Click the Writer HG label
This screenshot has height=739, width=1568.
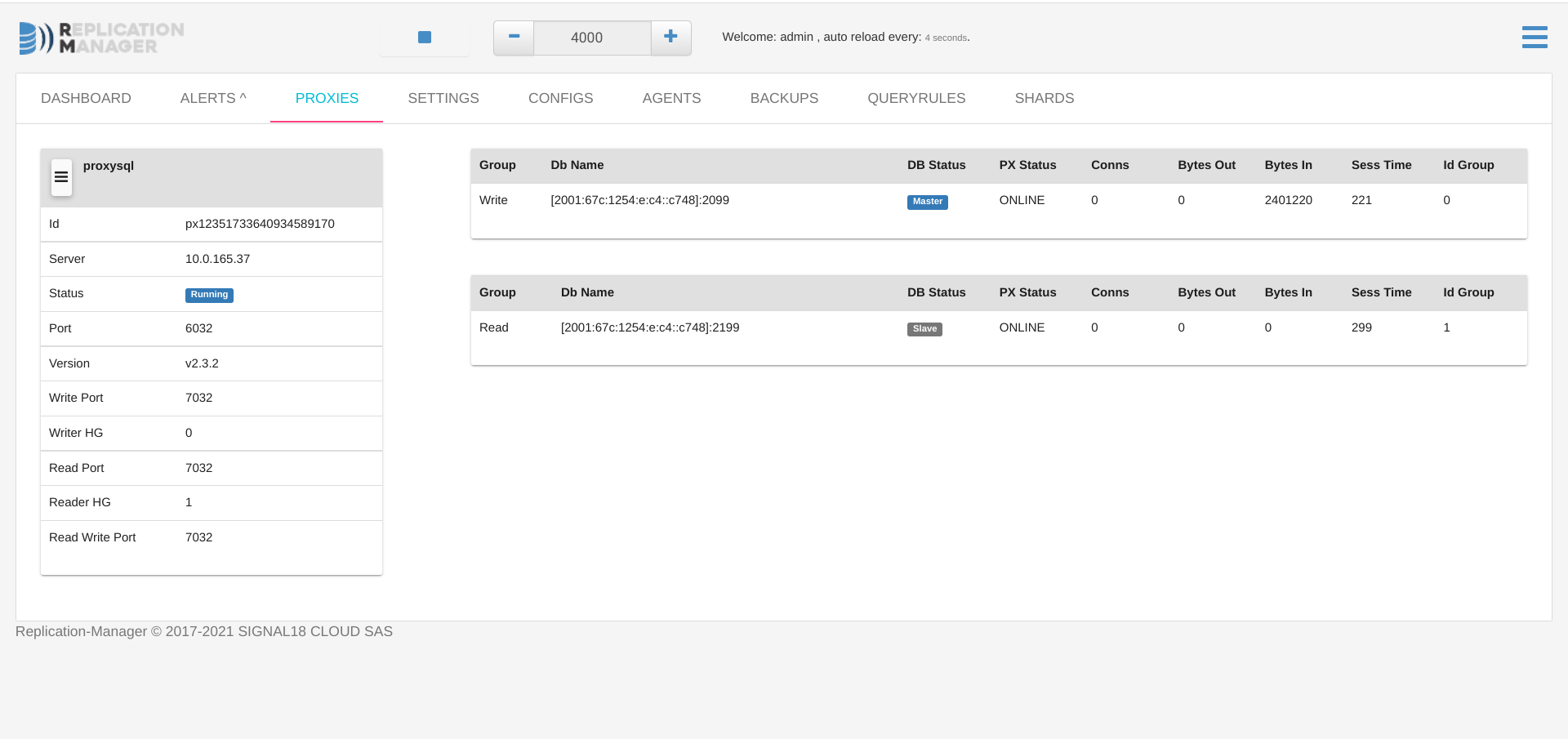[76, 433]
